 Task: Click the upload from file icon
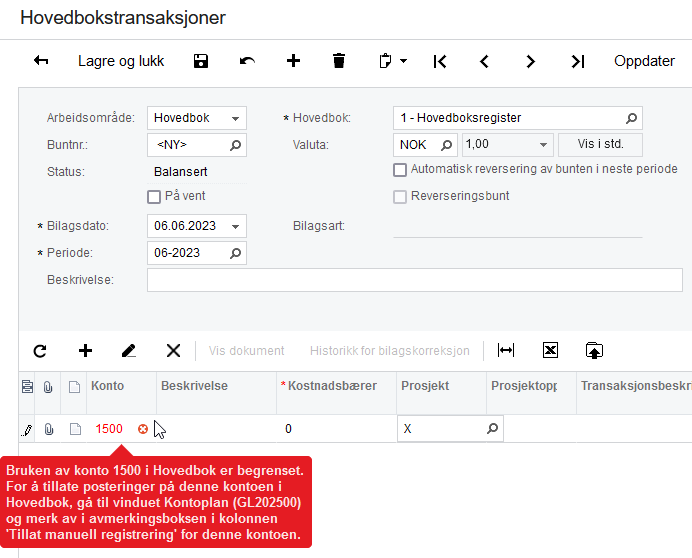pos(594,351)
